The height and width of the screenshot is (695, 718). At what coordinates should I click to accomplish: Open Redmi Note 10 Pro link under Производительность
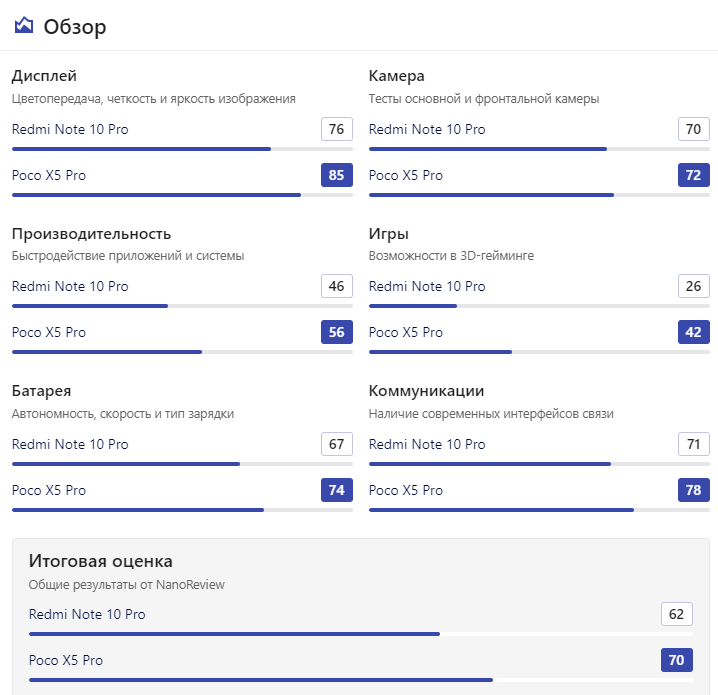70,286
